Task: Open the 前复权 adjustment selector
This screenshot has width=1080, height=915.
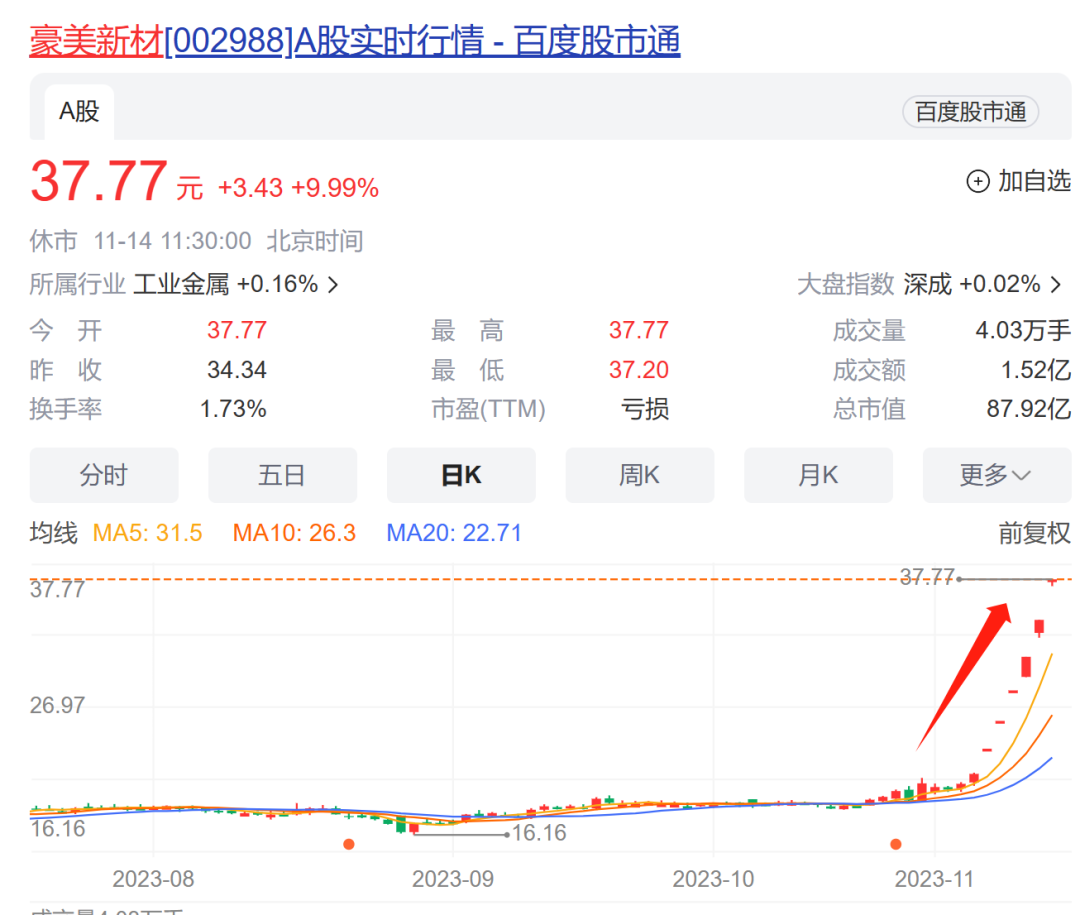Action: tap(1035, 533)
